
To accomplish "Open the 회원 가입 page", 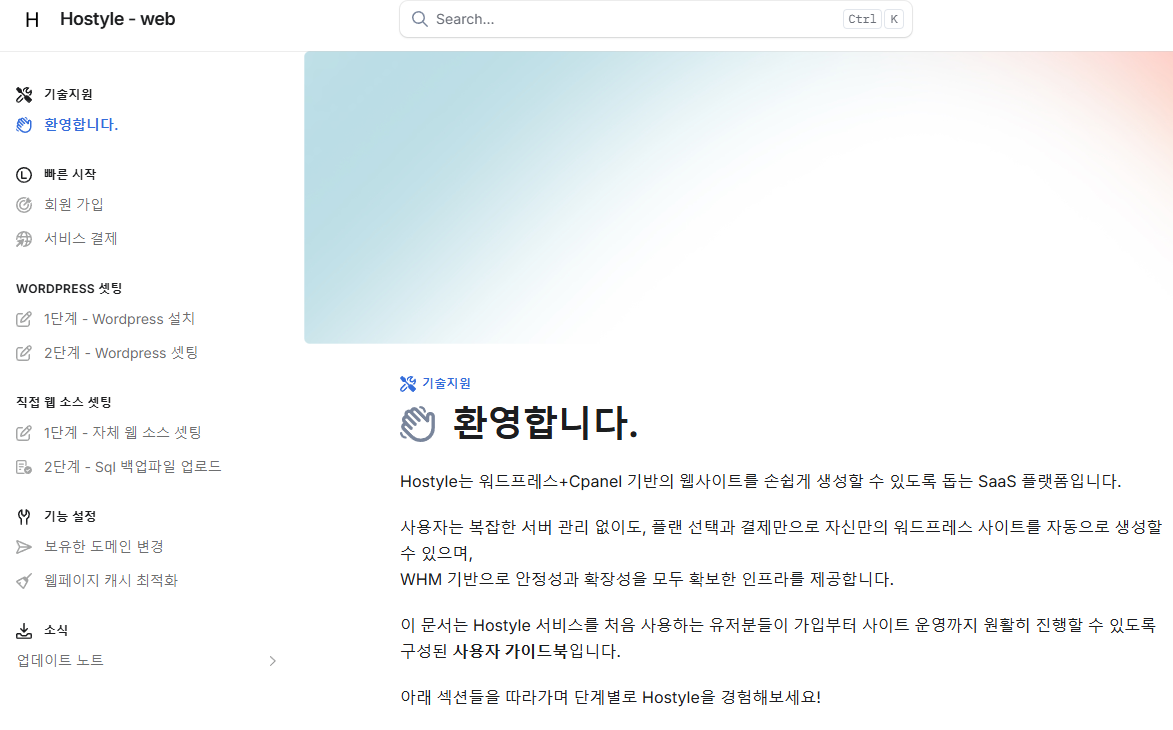I will [73, 204].
